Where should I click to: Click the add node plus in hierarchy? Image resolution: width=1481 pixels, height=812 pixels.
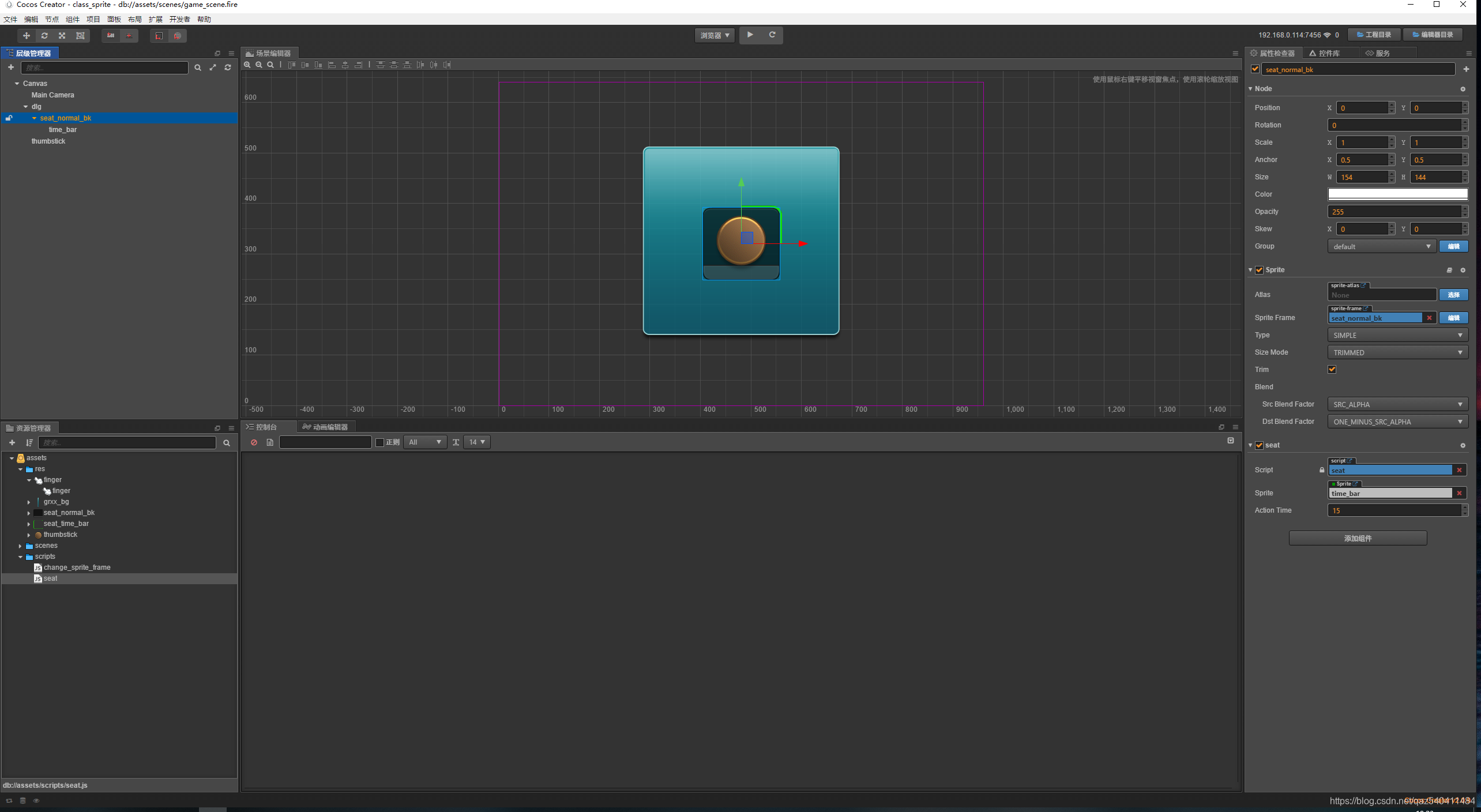(x=11, y=67)
